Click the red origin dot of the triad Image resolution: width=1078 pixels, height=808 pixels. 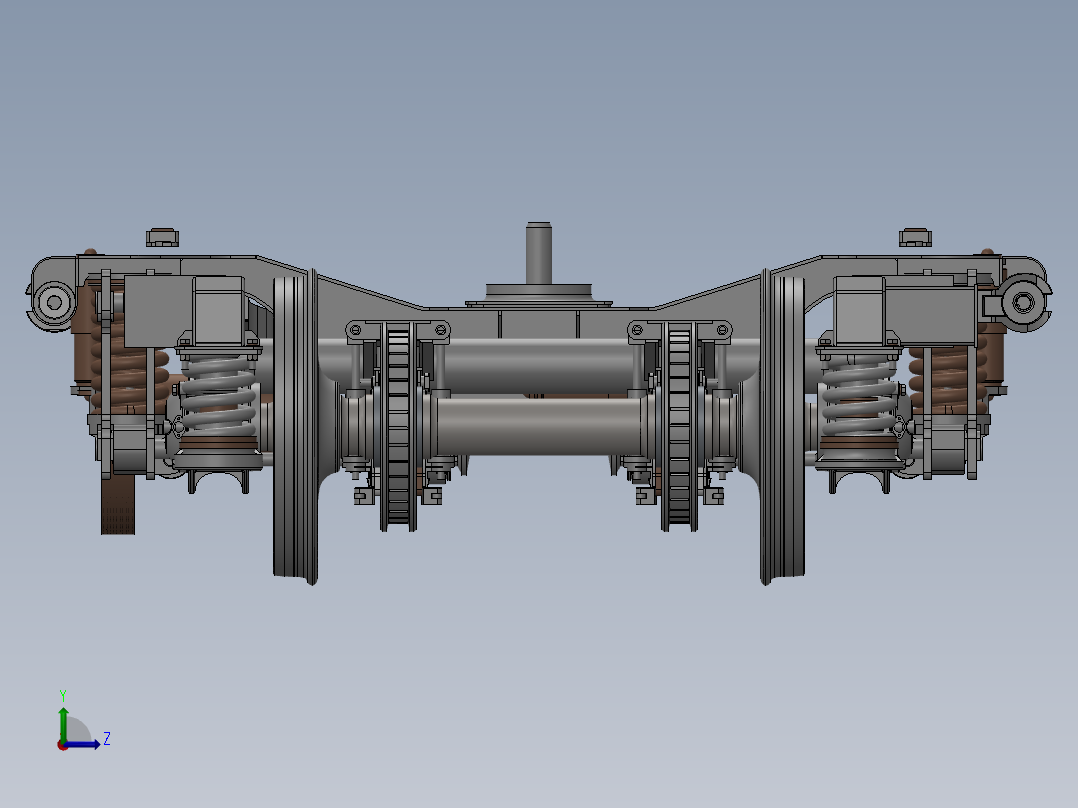[63, 745]
